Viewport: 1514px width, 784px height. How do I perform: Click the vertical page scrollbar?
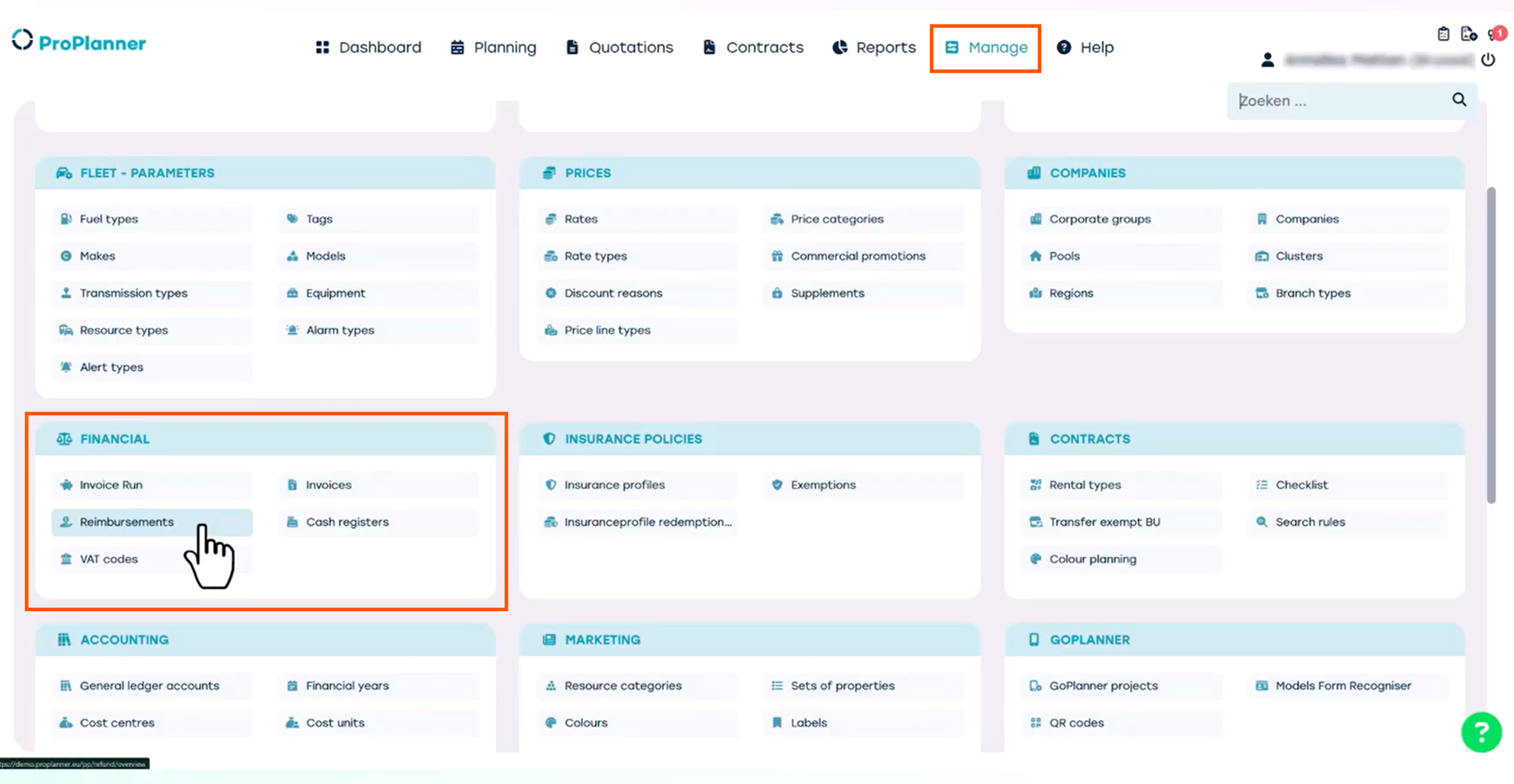click(1491, 346)
